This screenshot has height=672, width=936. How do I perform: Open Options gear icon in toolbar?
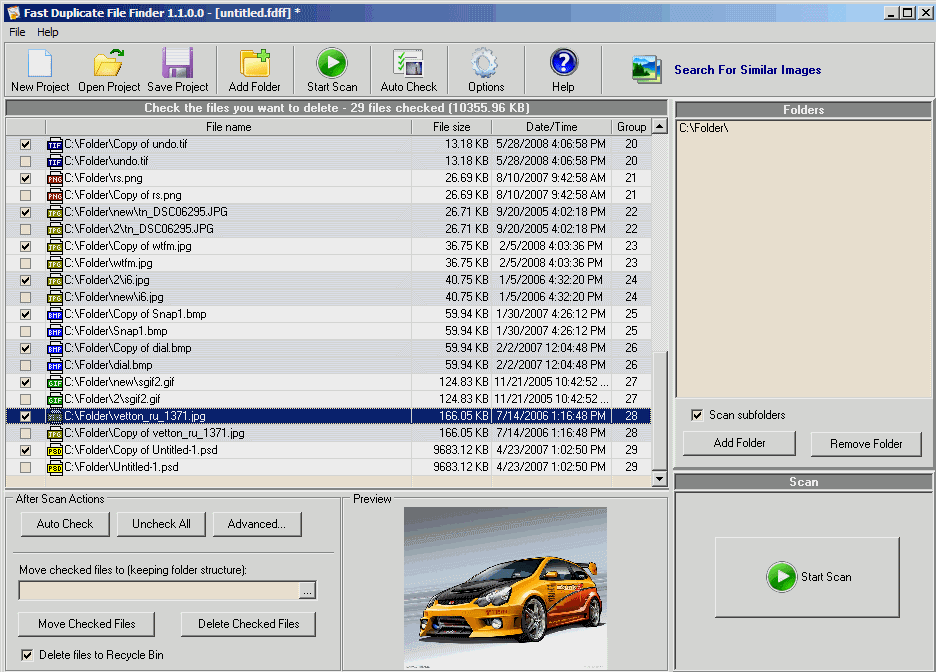pyautogui.click(x=486, y=64)
